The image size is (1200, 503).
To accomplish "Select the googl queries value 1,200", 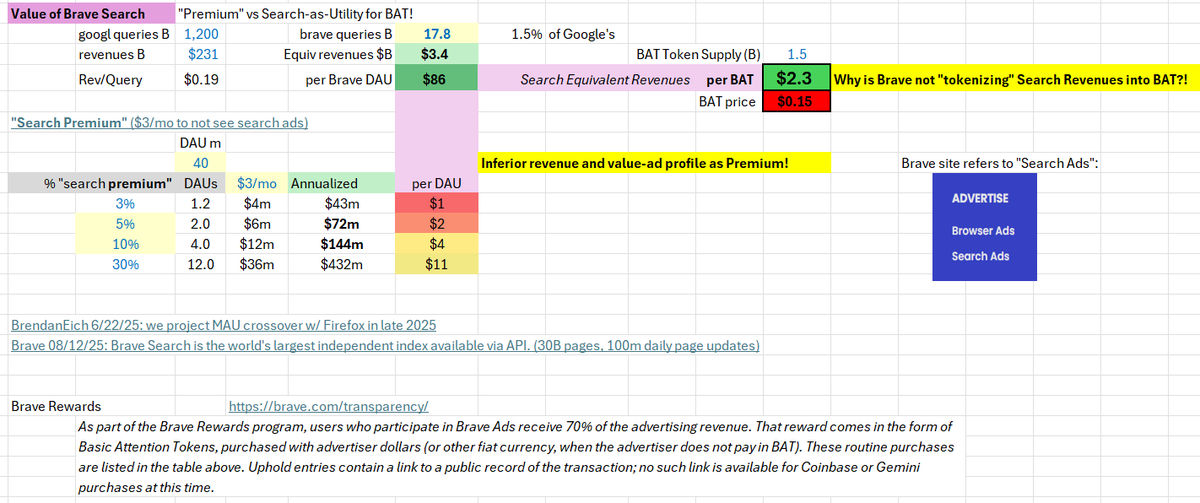I will [201, 34].
